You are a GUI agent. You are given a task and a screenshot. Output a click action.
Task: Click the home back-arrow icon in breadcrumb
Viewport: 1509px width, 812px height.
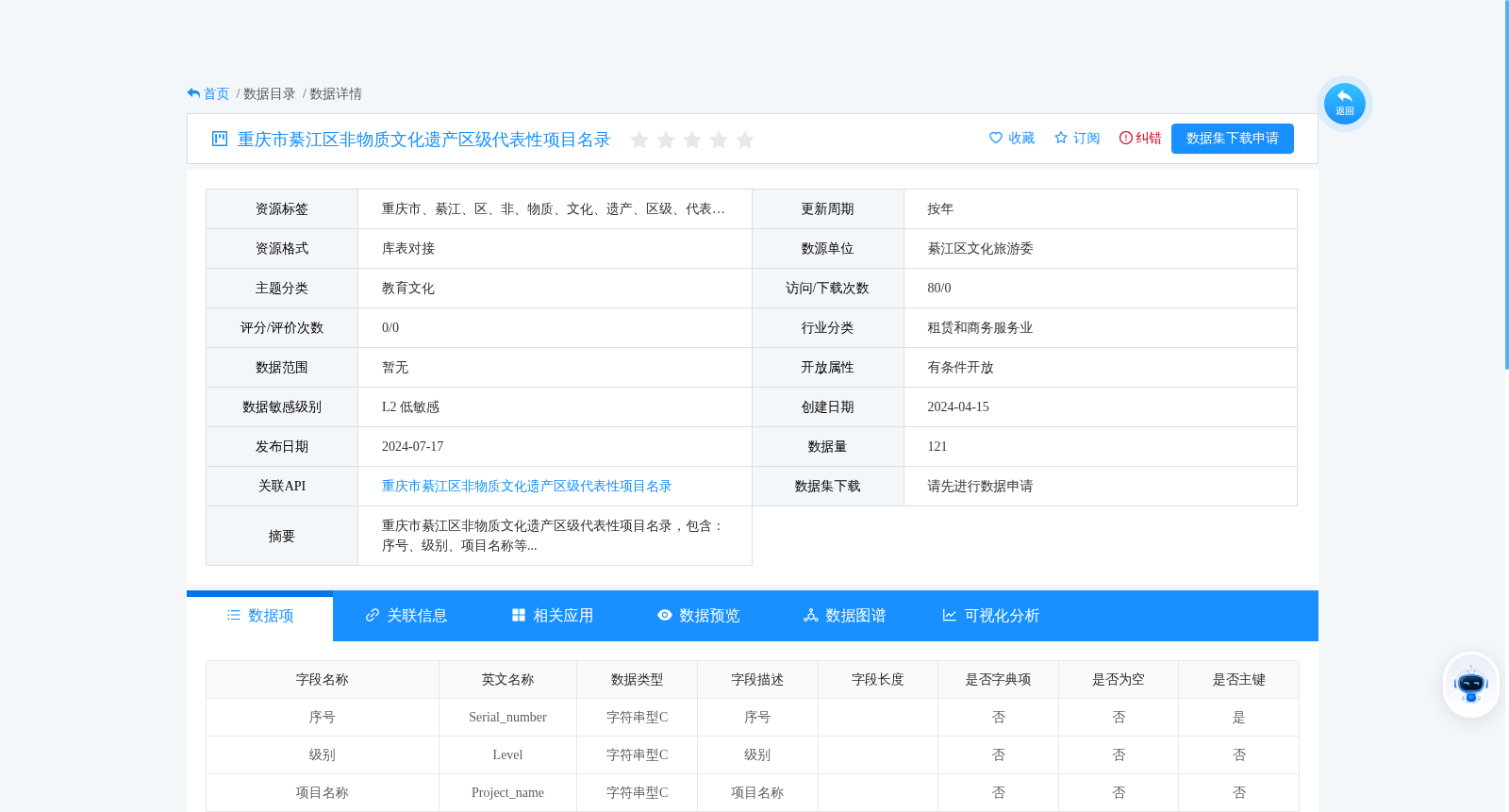(x=193, y=93)
